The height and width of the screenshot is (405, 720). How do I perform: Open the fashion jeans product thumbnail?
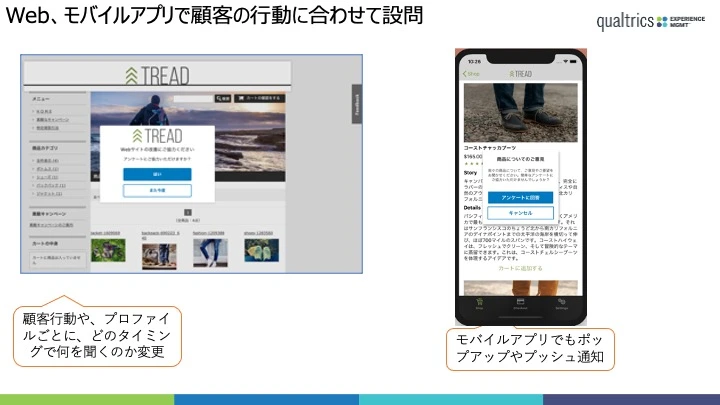(x=208, y=251)
